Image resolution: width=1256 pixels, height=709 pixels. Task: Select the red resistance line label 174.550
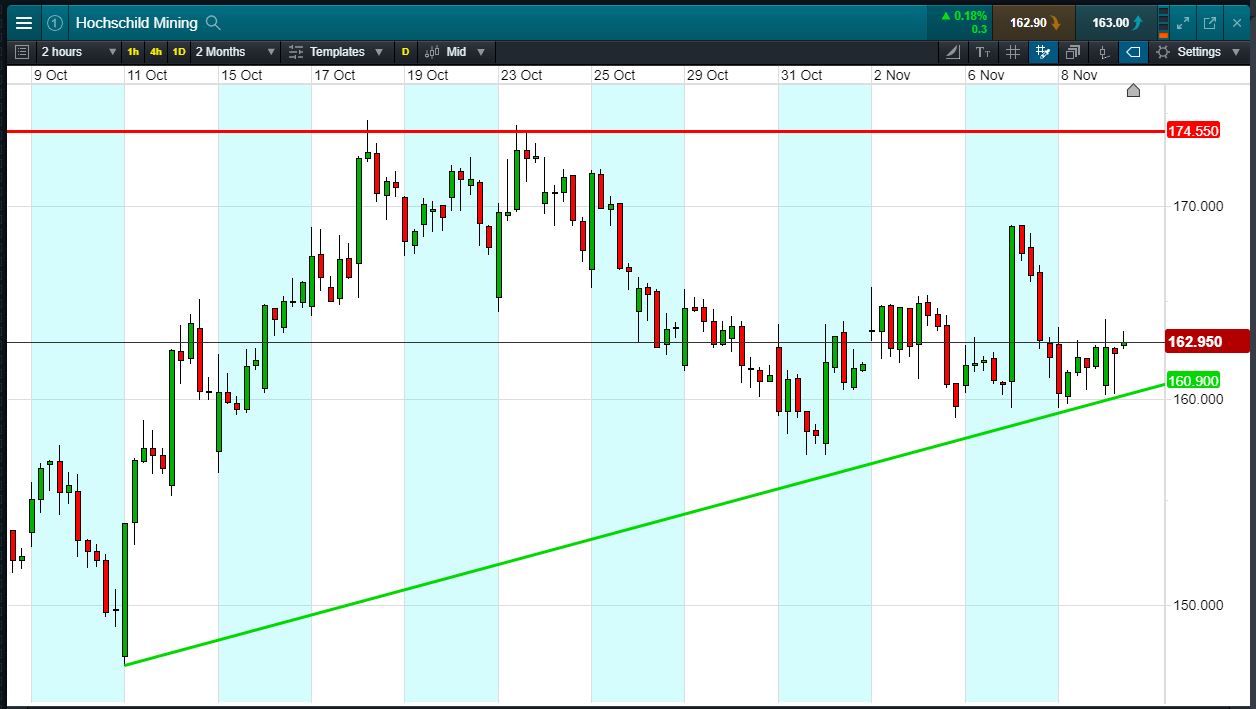pos(1193,131)
